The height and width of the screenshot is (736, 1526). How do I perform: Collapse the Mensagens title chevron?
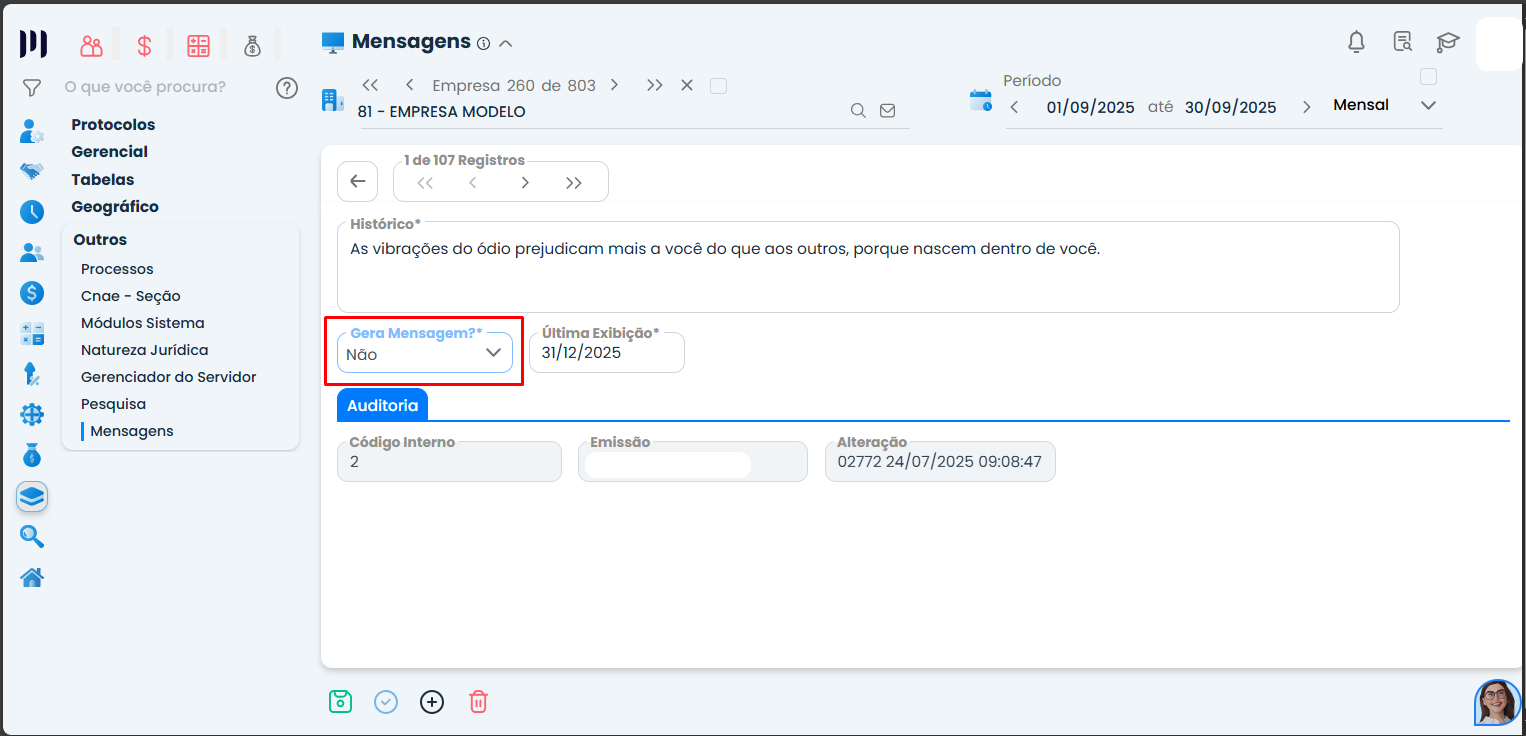(x=505, y=43)
